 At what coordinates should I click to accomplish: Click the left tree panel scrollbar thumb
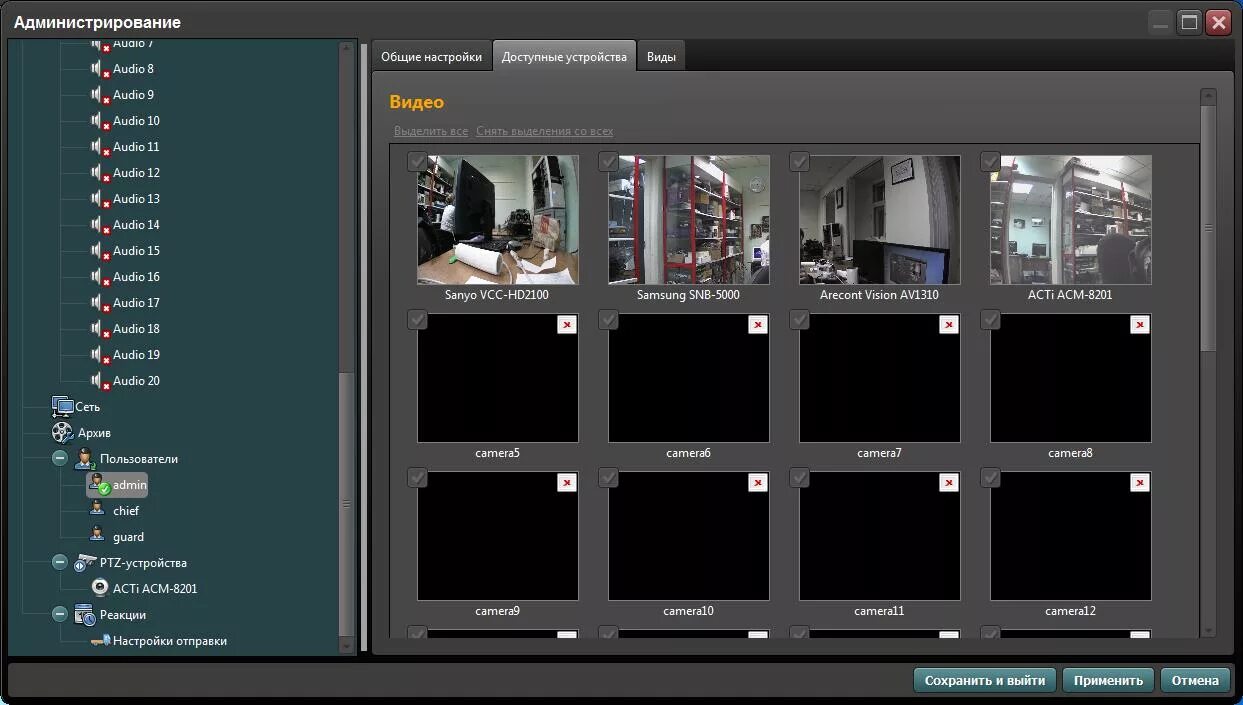pyautogui.click(x=347, y=505)
